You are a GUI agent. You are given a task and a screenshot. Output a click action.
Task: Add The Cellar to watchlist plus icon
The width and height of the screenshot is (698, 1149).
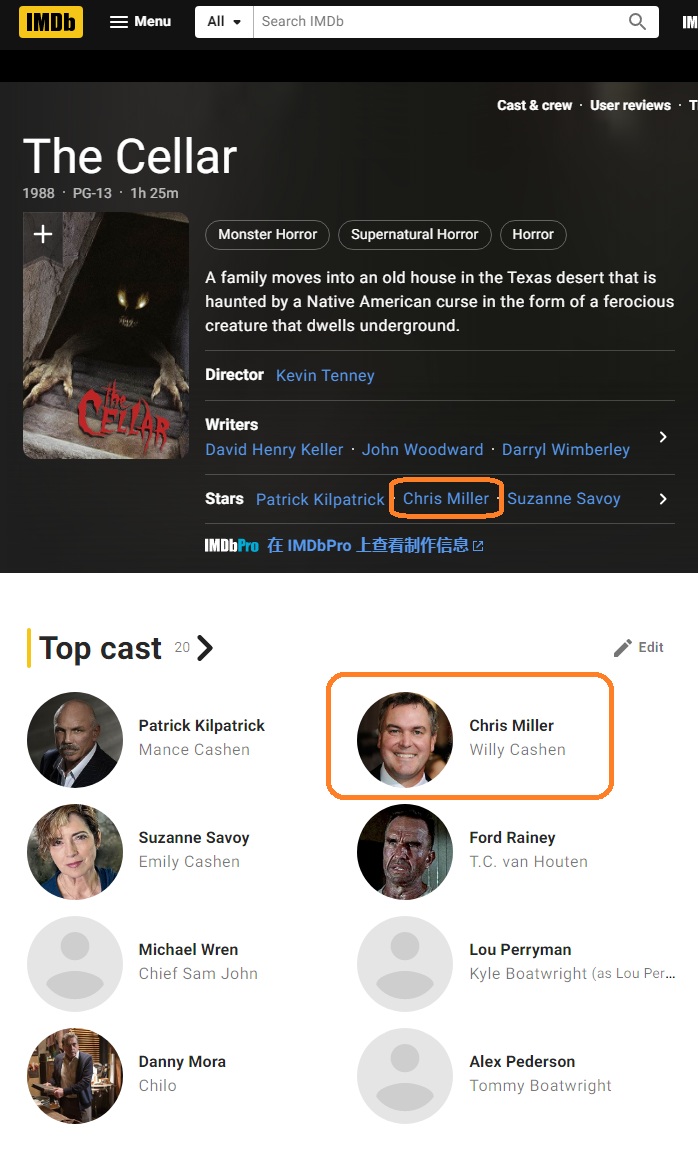tap(43, 234)
